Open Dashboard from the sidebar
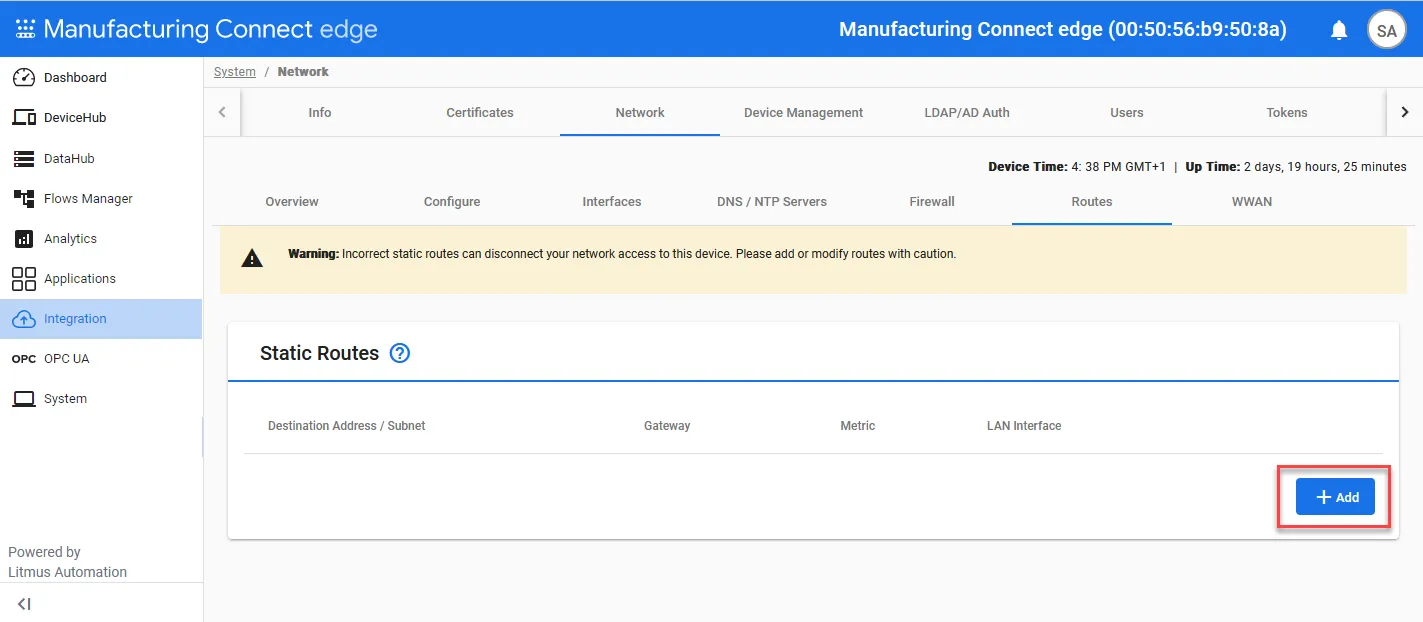The width and height of the screenshot is (1423, 622). pyautogui.click(x=101, y=78)
